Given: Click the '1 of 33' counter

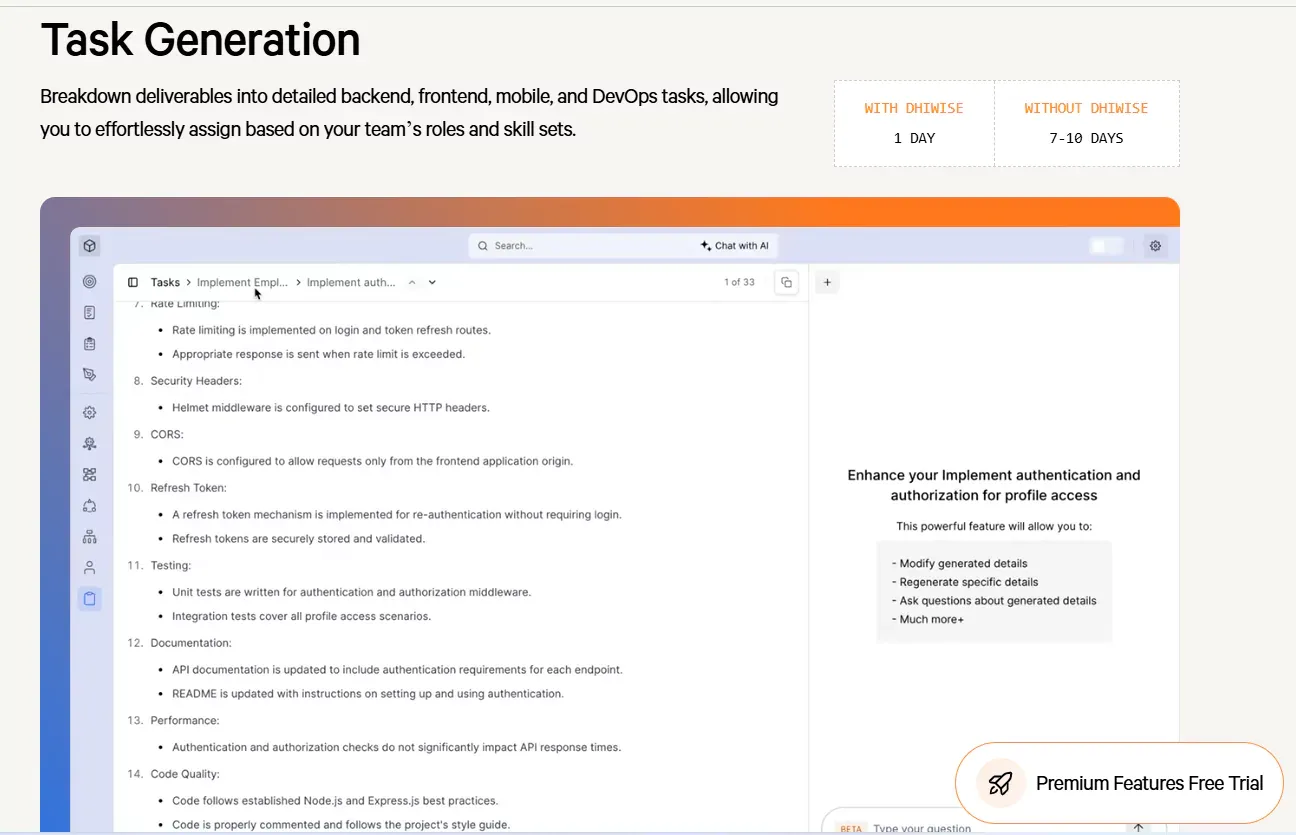Looking at the screenshot, I should click(739, 282).
